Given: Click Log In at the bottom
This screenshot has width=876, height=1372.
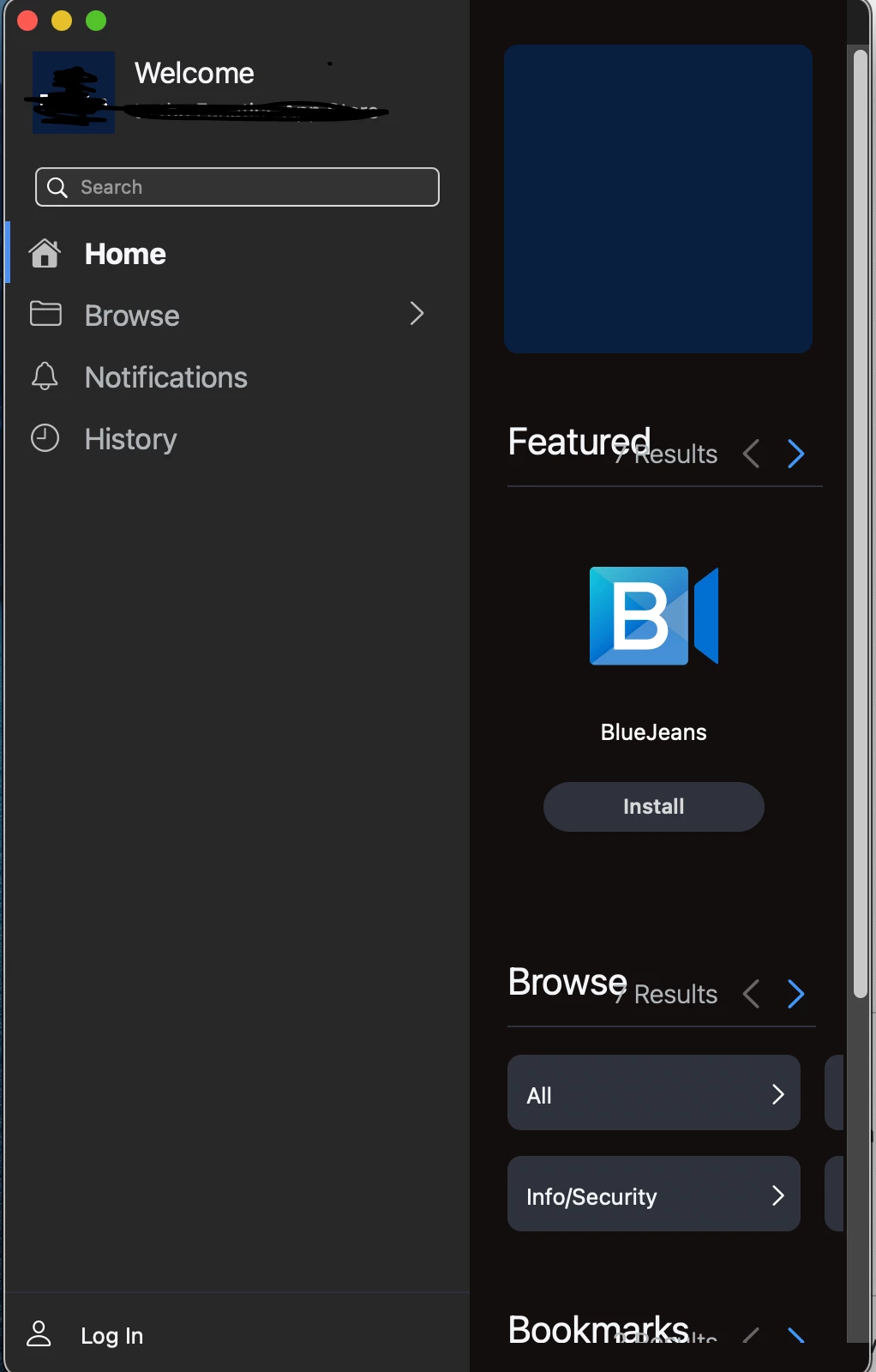Looking at the screenshot, I should (111, 1335).
